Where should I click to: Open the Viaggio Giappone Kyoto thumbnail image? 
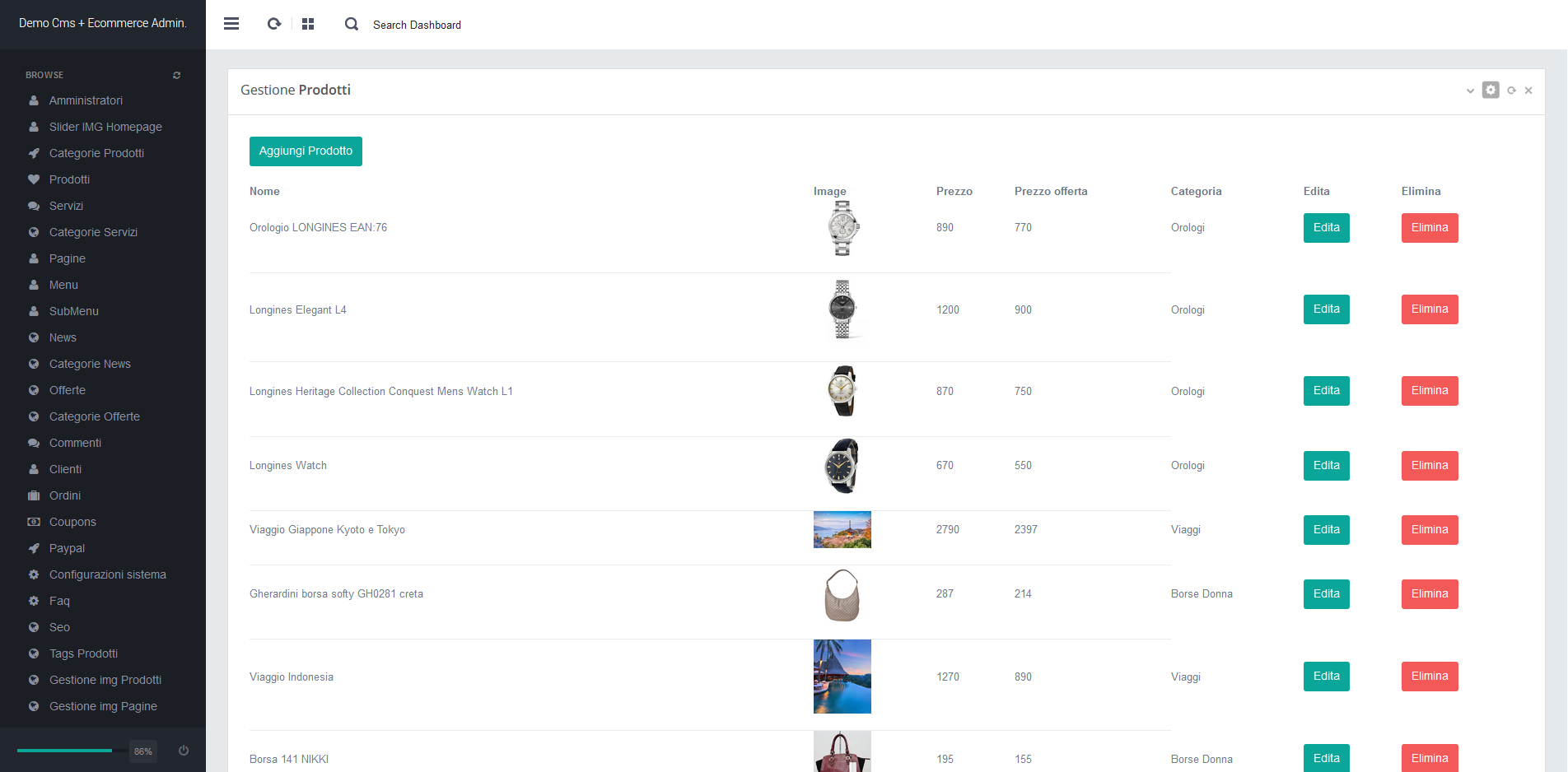[842, 530]
